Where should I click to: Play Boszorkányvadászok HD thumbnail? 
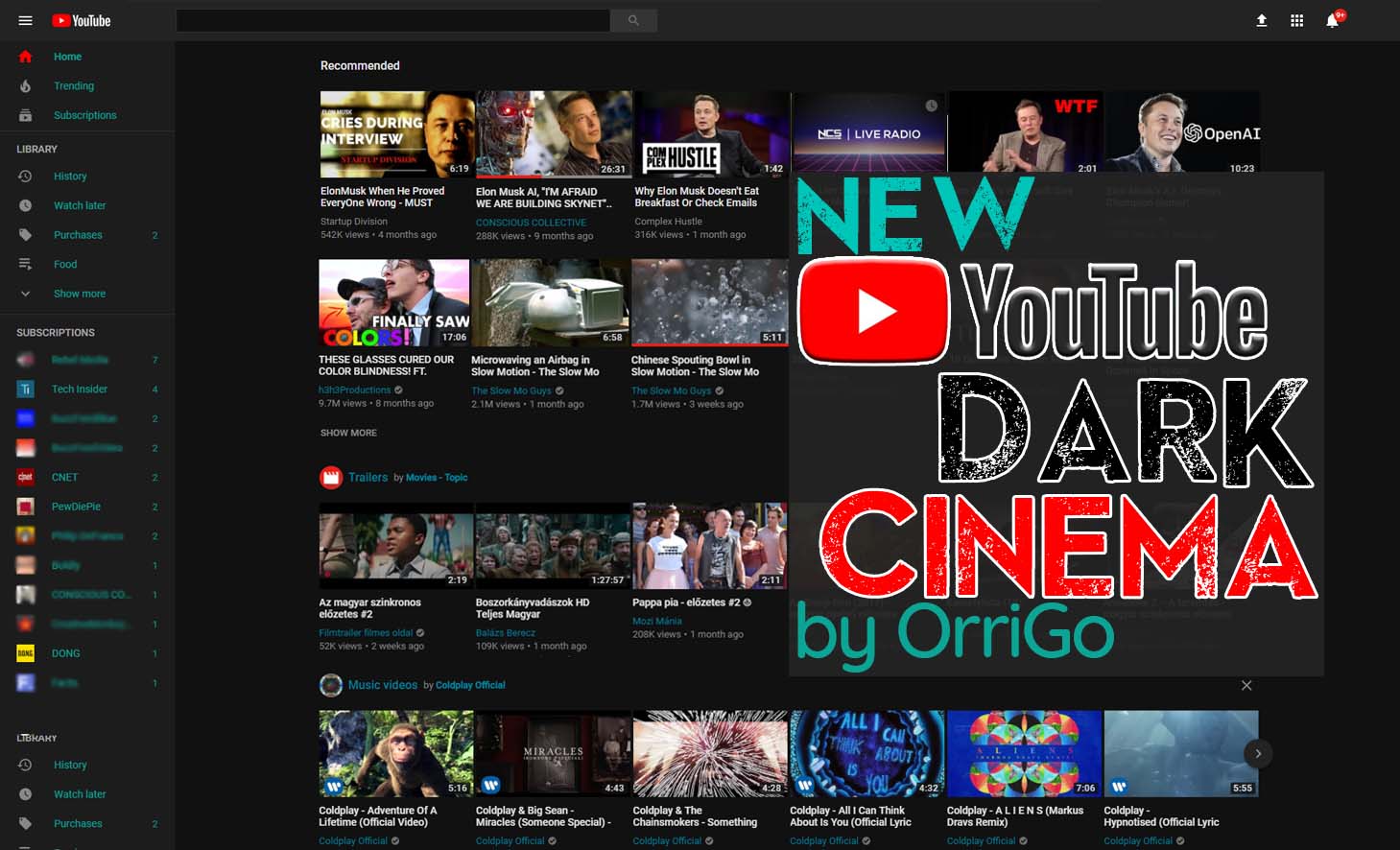coord(553,545)
